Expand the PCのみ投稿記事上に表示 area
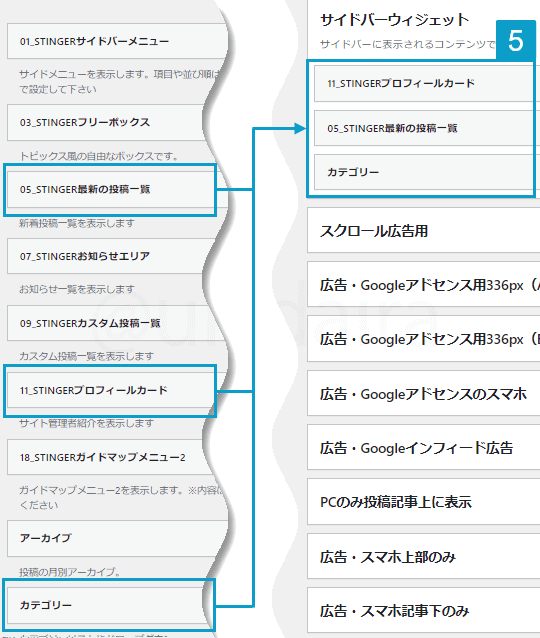Screen dimensions: 540x638 coord(424,502)
